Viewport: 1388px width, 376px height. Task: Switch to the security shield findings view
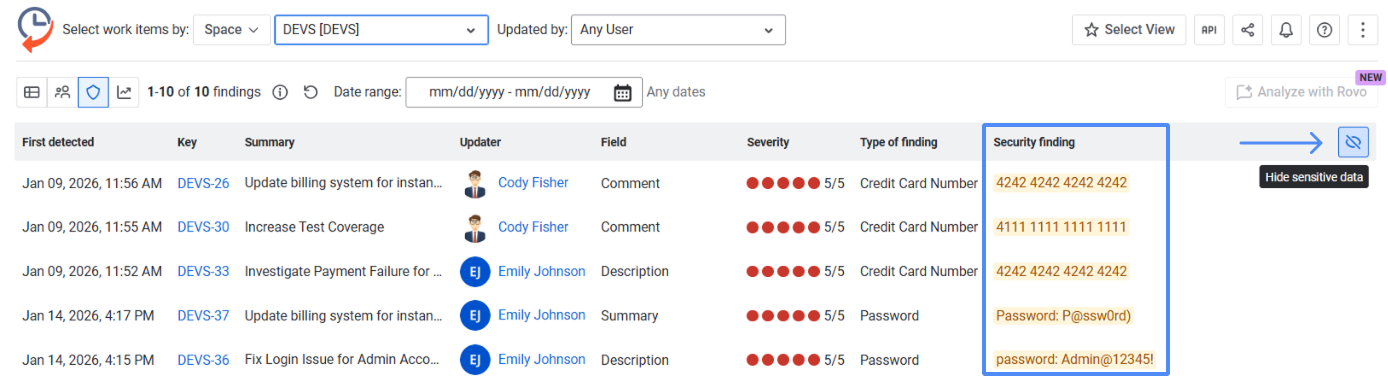93,92
